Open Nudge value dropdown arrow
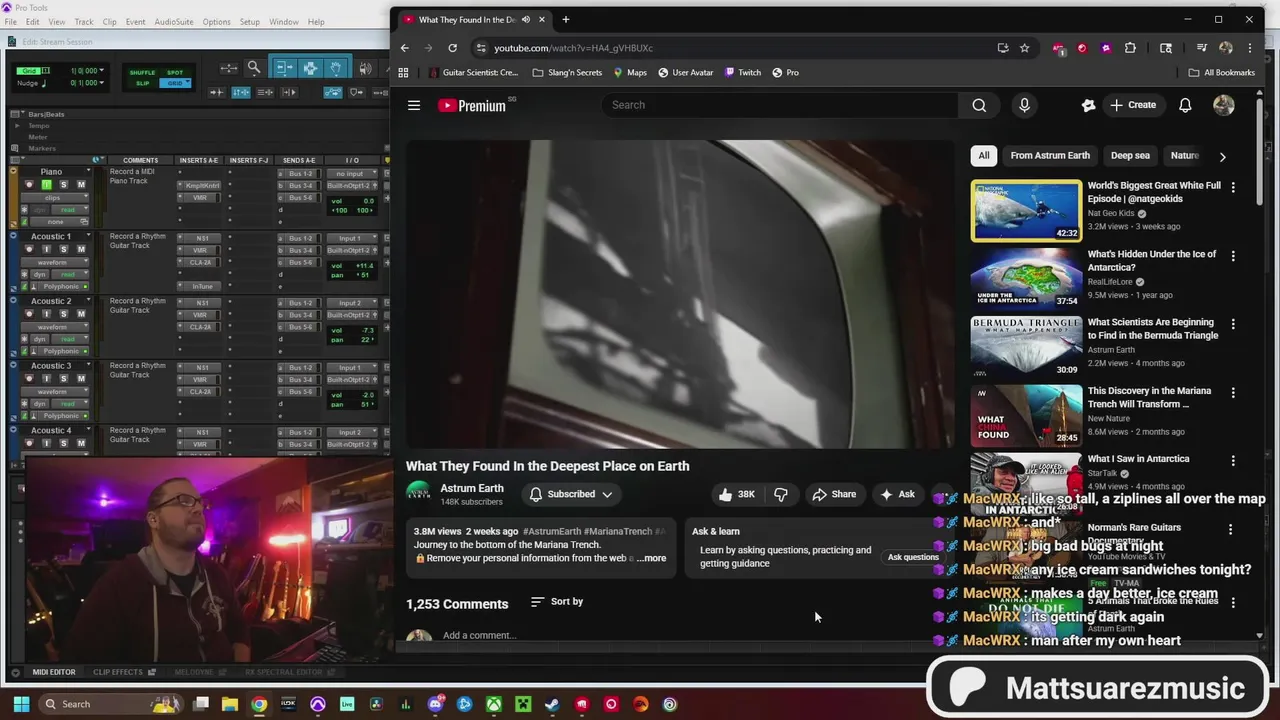This screenshot has width=1280, height=720. [103, 83]
